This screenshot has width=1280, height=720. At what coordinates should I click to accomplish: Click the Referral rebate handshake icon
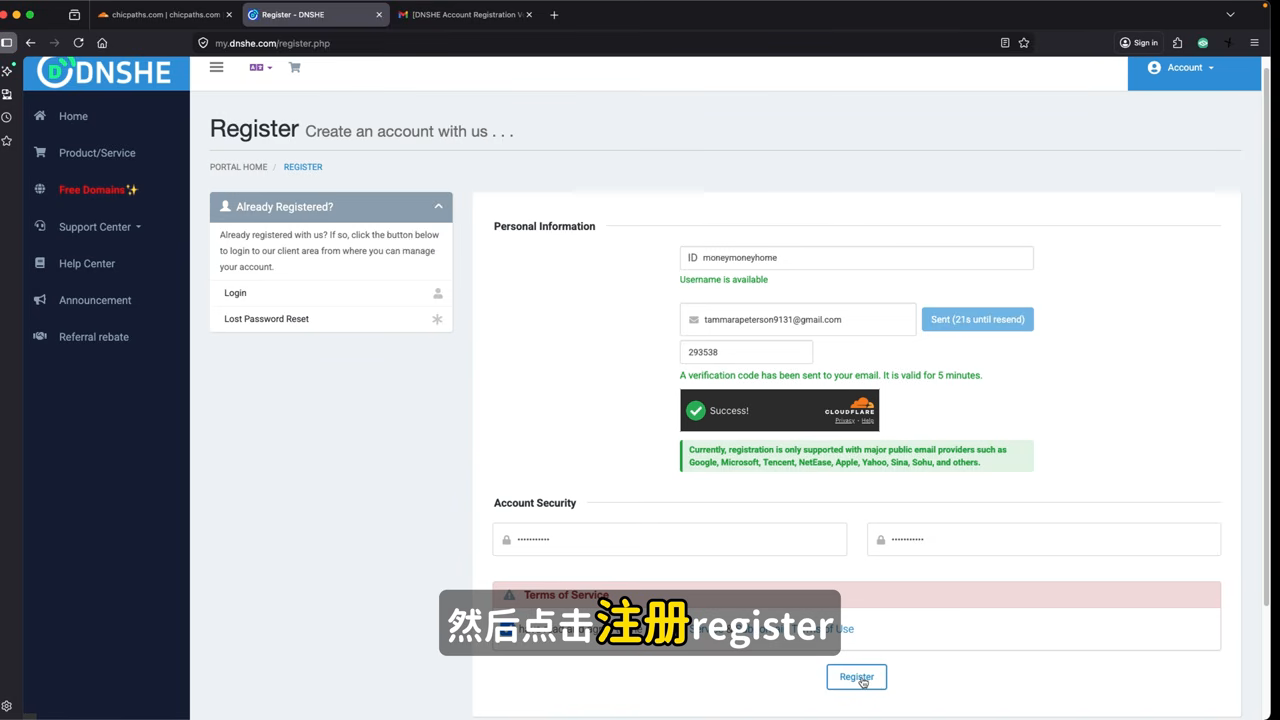[x=40, y=336]
